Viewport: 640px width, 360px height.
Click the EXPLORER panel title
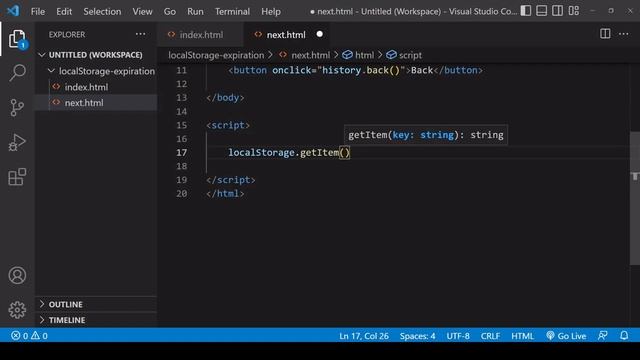67,34
